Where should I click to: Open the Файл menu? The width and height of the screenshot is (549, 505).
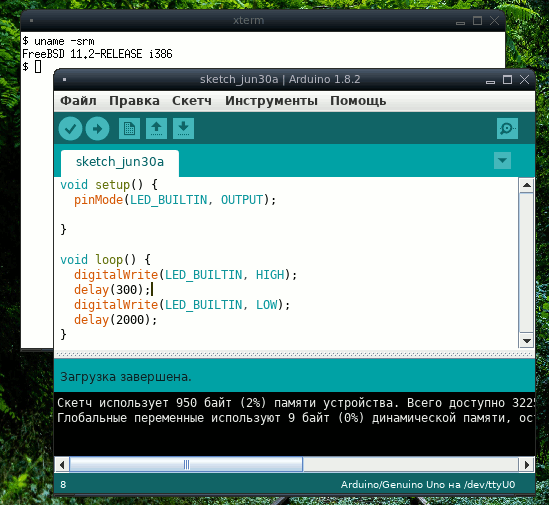coord(78,101)
